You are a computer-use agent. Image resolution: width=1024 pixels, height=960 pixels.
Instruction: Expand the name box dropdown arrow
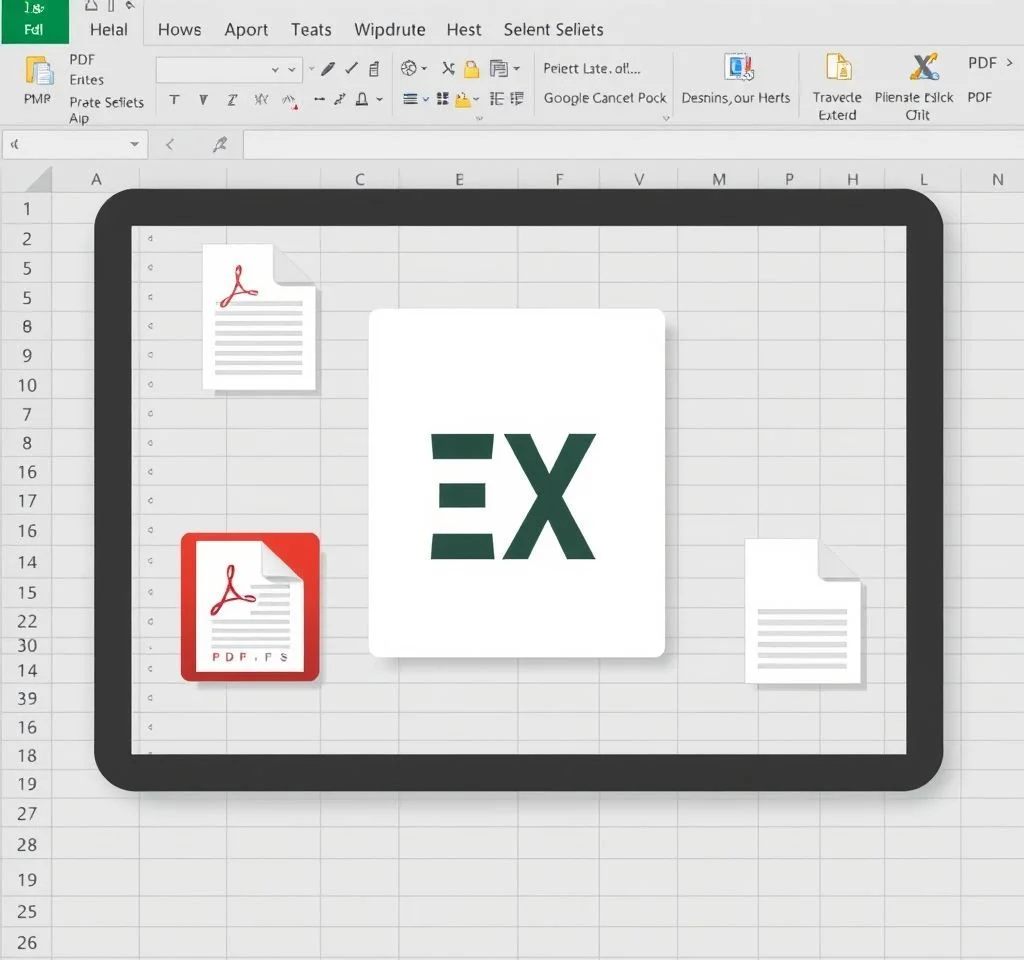pyautogui.click(x=135, y=145)
